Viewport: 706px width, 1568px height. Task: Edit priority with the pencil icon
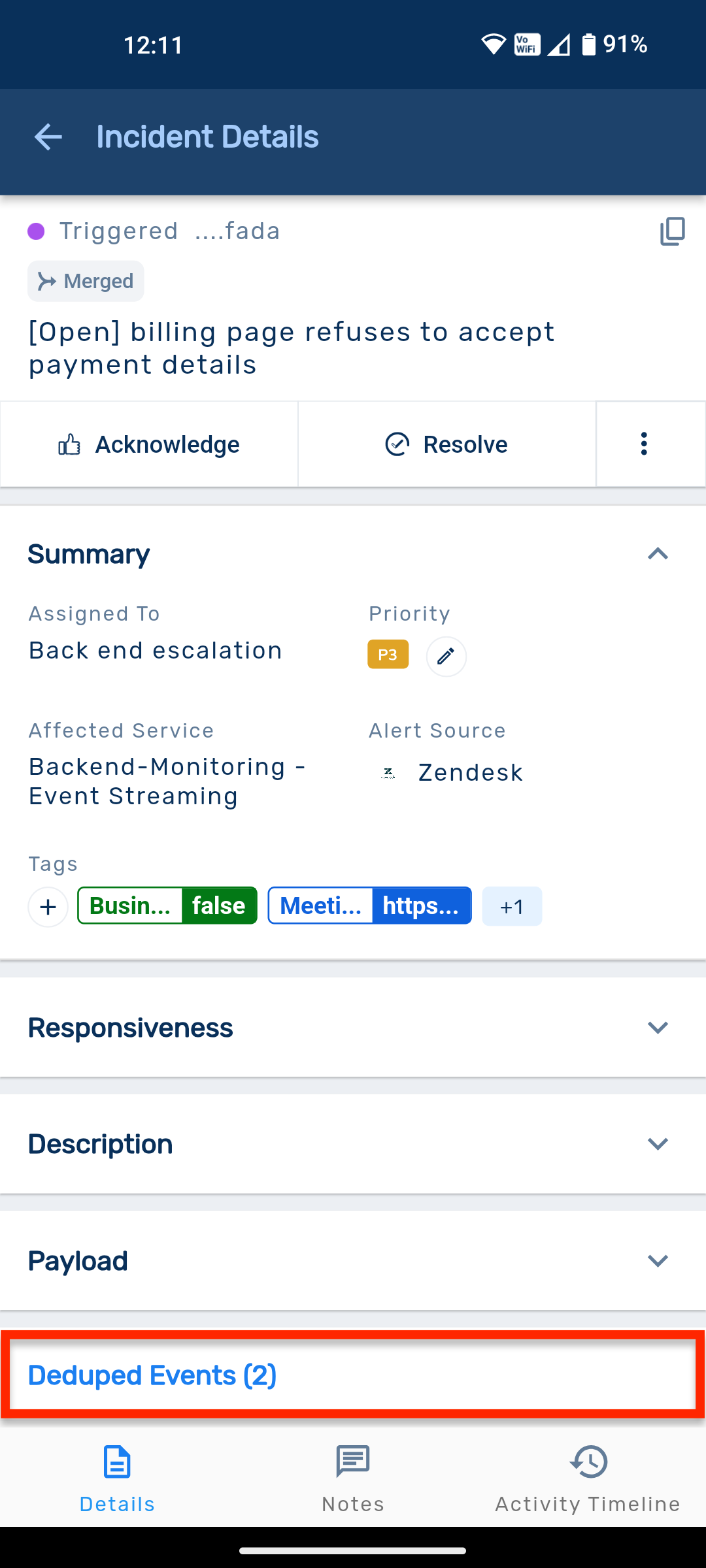pyautogui.click(x=446, y=656)
